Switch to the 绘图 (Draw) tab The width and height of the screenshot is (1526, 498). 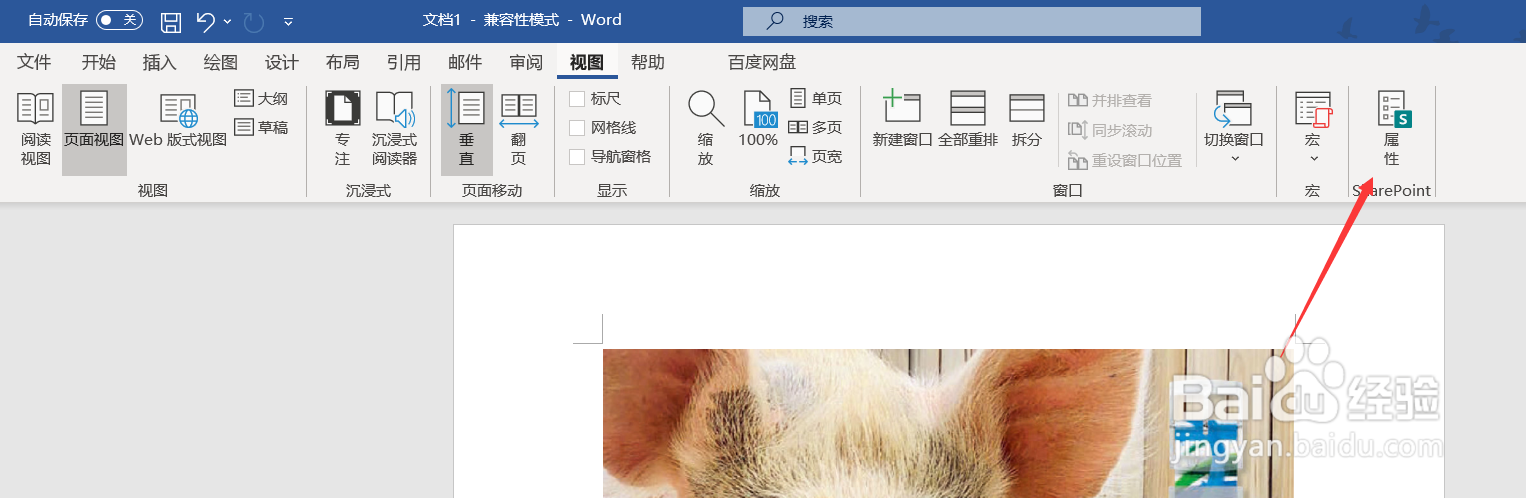pyautogui.click(x=221, y=62)
